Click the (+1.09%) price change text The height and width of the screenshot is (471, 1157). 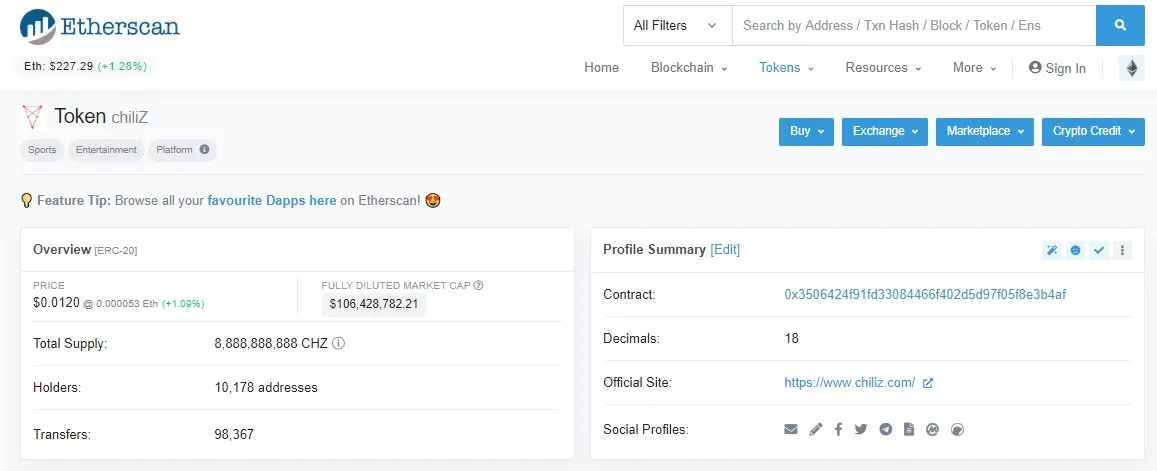tap(183, 304)
